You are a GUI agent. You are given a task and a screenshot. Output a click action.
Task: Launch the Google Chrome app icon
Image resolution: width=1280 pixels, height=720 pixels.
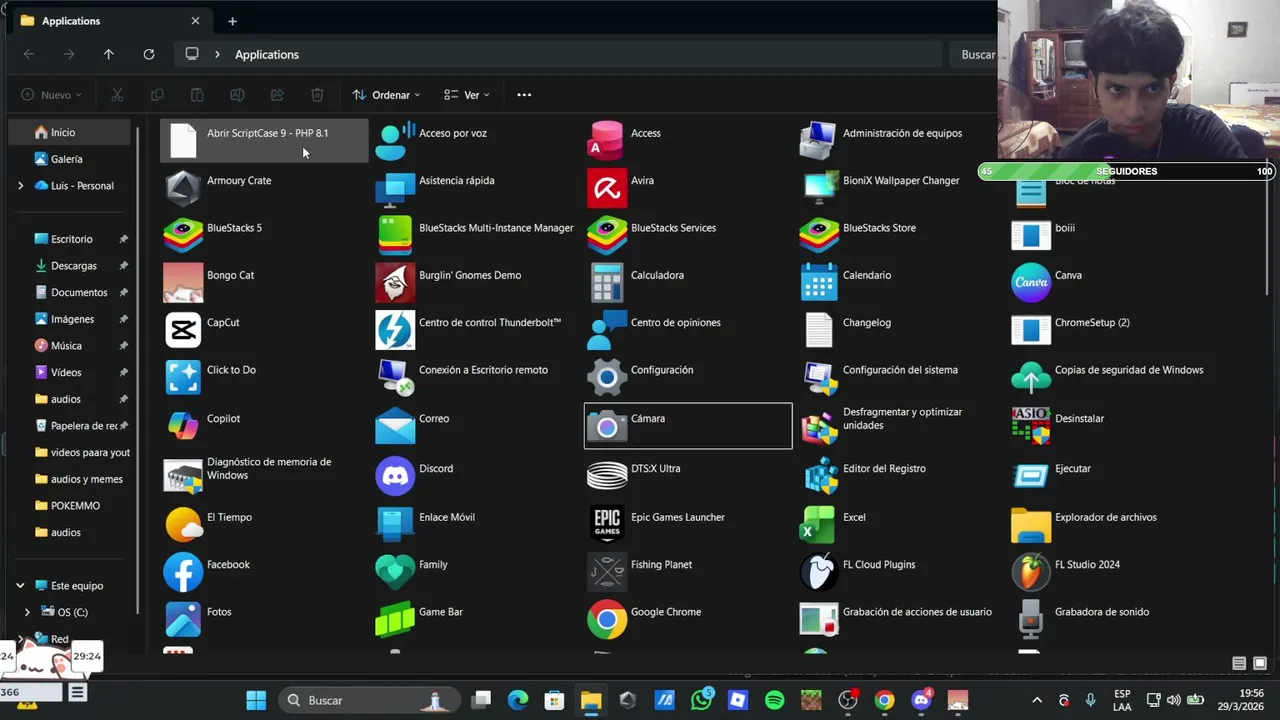tap(607, 619)
